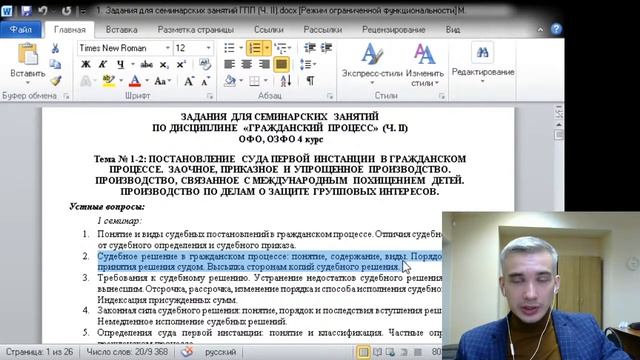Open the numbered list style dropdown arrow
The image size is (640, 360).
pyautogui.click(x=267, y=48)
